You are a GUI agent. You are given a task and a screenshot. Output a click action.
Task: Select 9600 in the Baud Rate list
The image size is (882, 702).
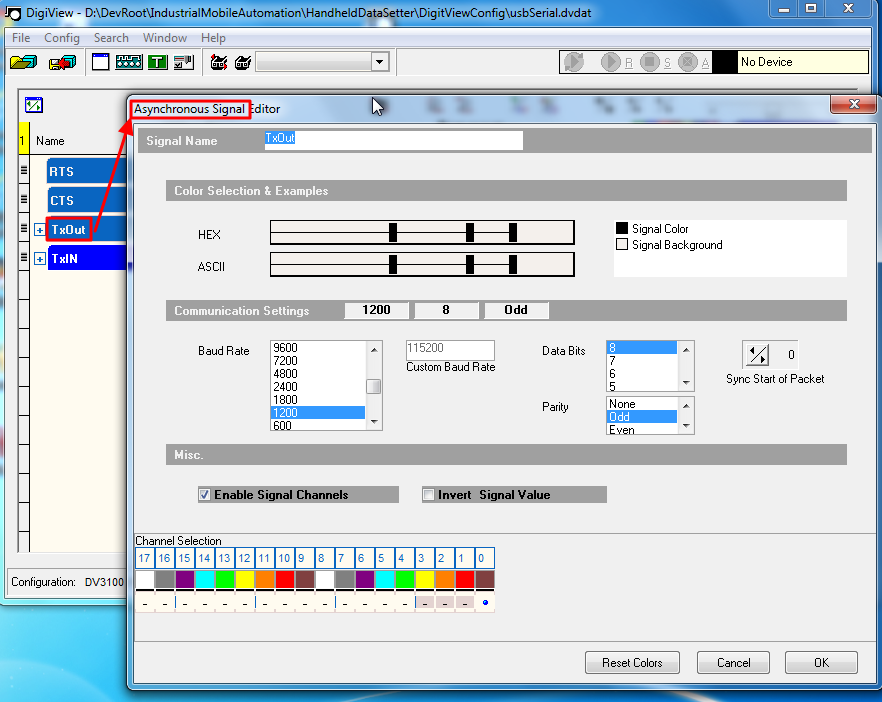pyautogui.click(x=318, y=348)
